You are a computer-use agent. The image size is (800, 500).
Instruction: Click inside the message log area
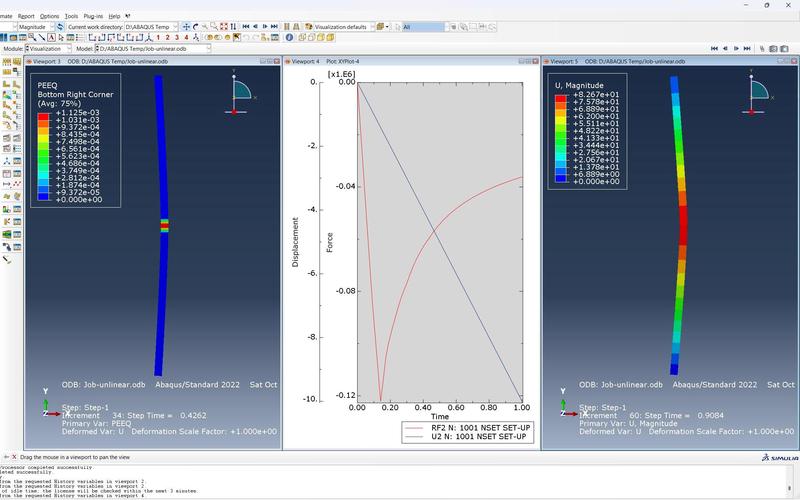point(393,481)
